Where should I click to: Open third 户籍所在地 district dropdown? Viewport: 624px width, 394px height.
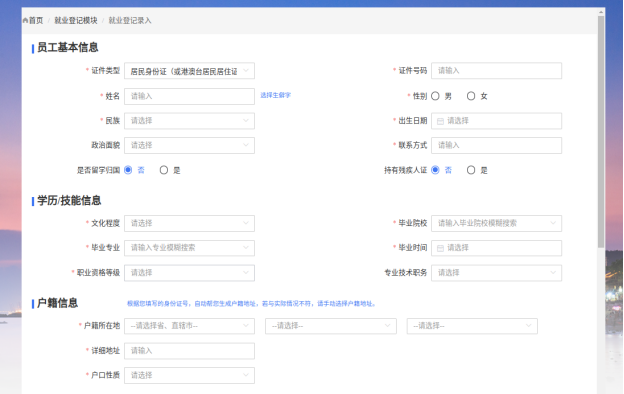click(472, 326)
